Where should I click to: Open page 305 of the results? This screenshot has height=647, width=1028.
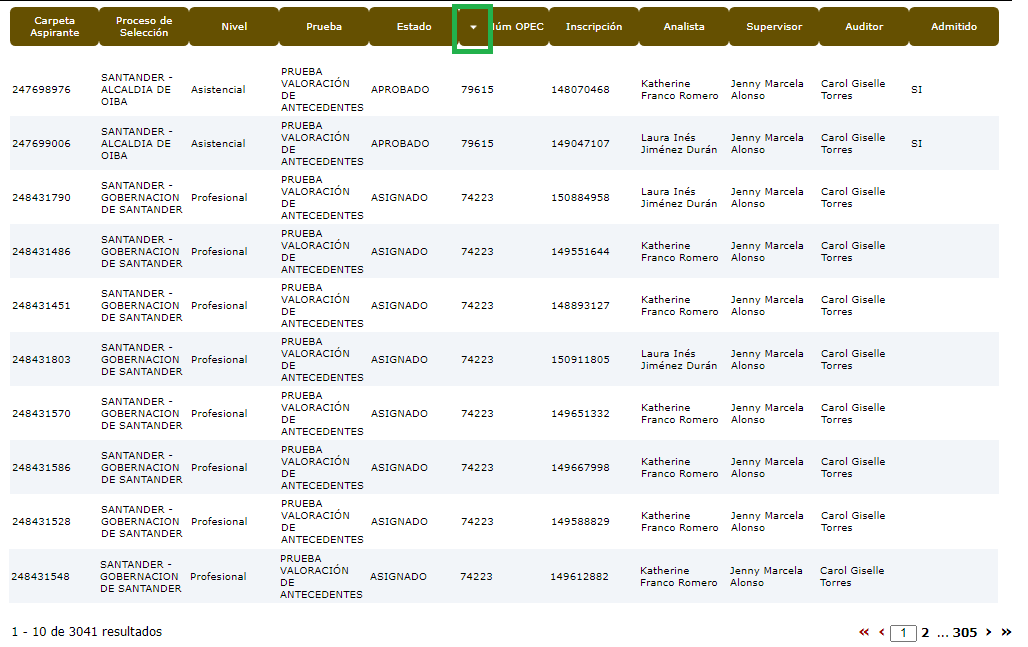tap(964, 632)
